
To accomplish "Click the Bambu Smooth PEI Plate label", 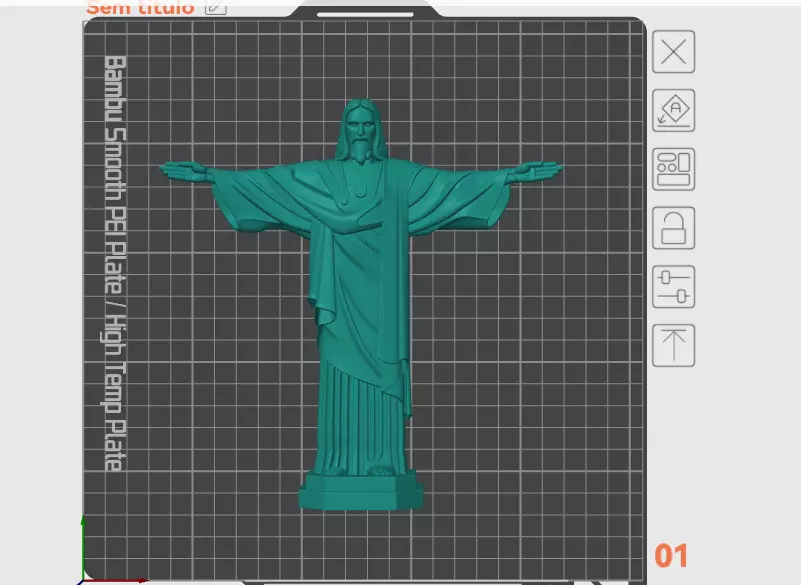I will tap(114, 263).
